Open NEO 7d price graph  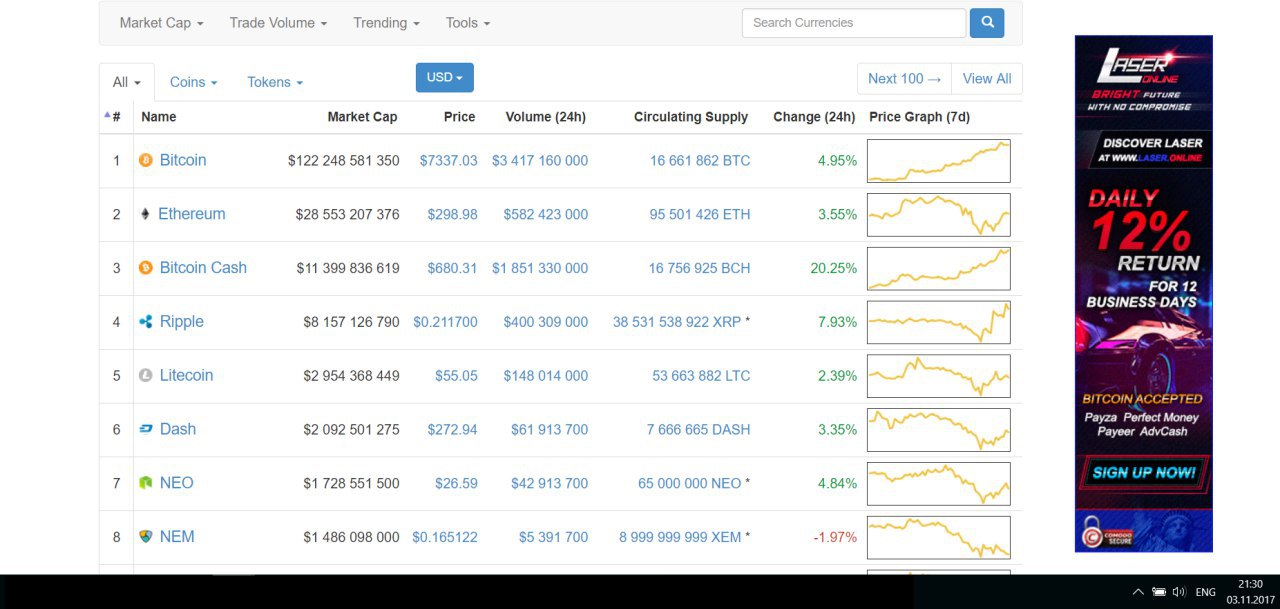[939, 484]
